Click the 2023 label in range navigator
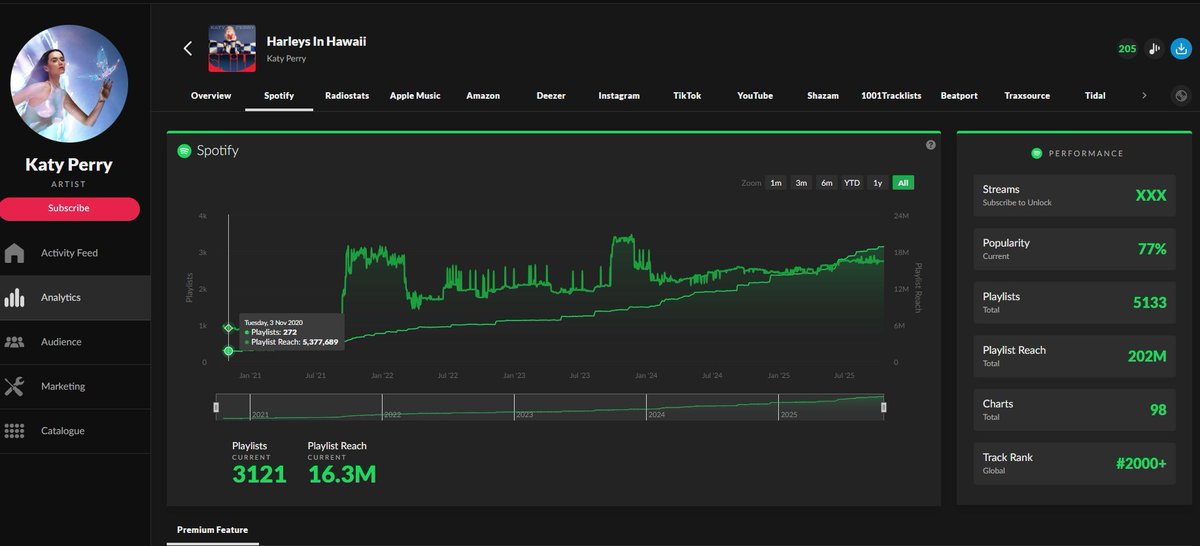1200x546 pixels. click(x=524, y=414)
